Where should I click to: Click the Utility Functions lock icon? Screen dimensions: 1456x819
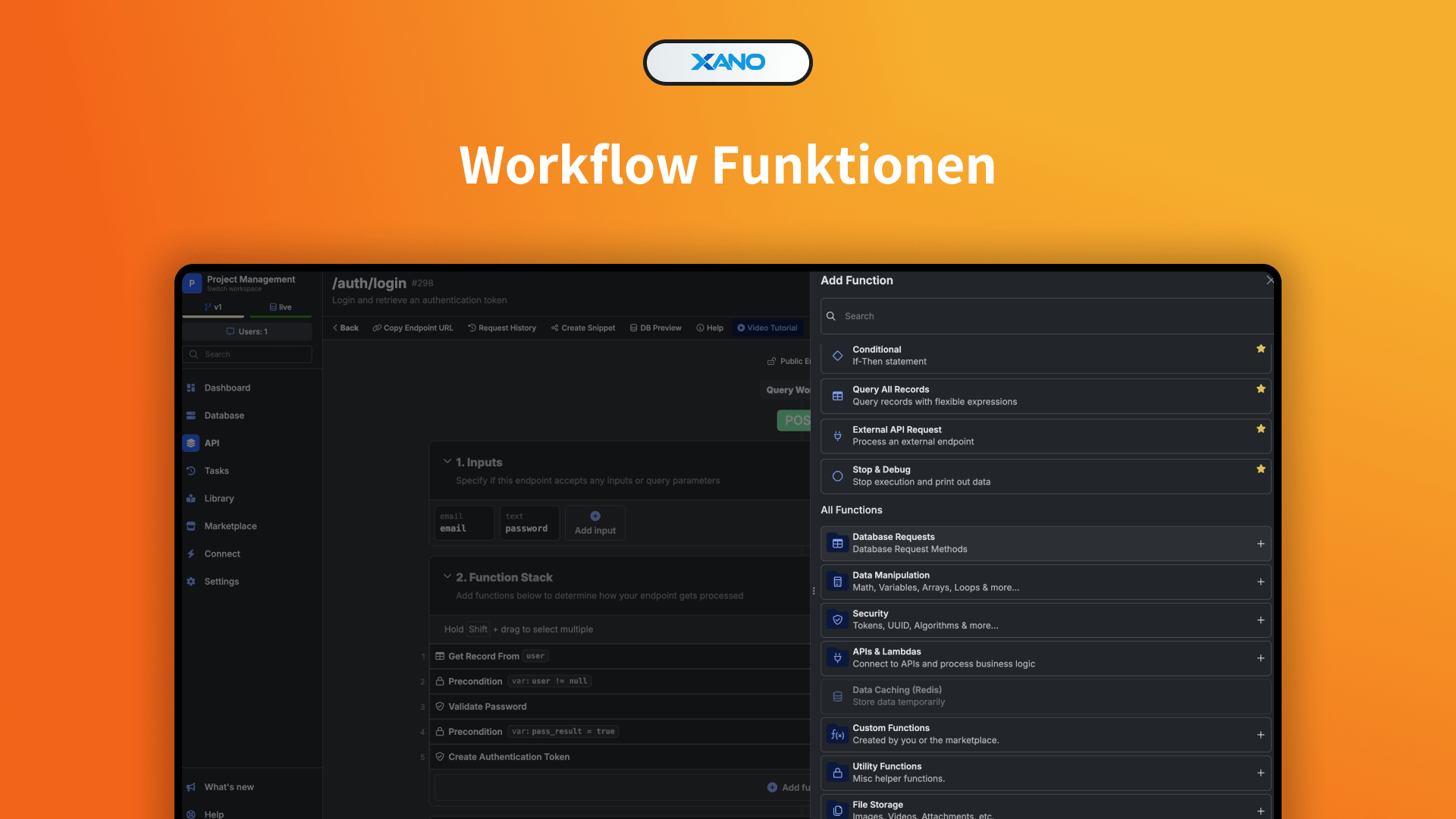(837, 773)
